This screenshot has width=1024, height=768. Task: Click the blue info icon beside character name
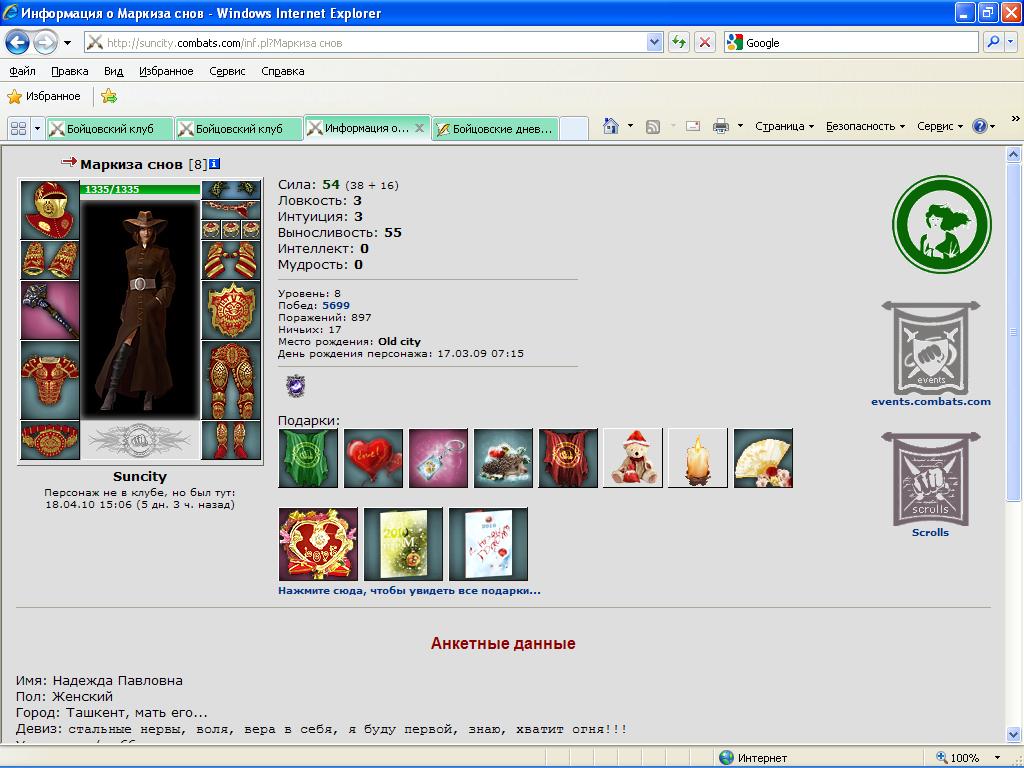[x=214, y=164]
